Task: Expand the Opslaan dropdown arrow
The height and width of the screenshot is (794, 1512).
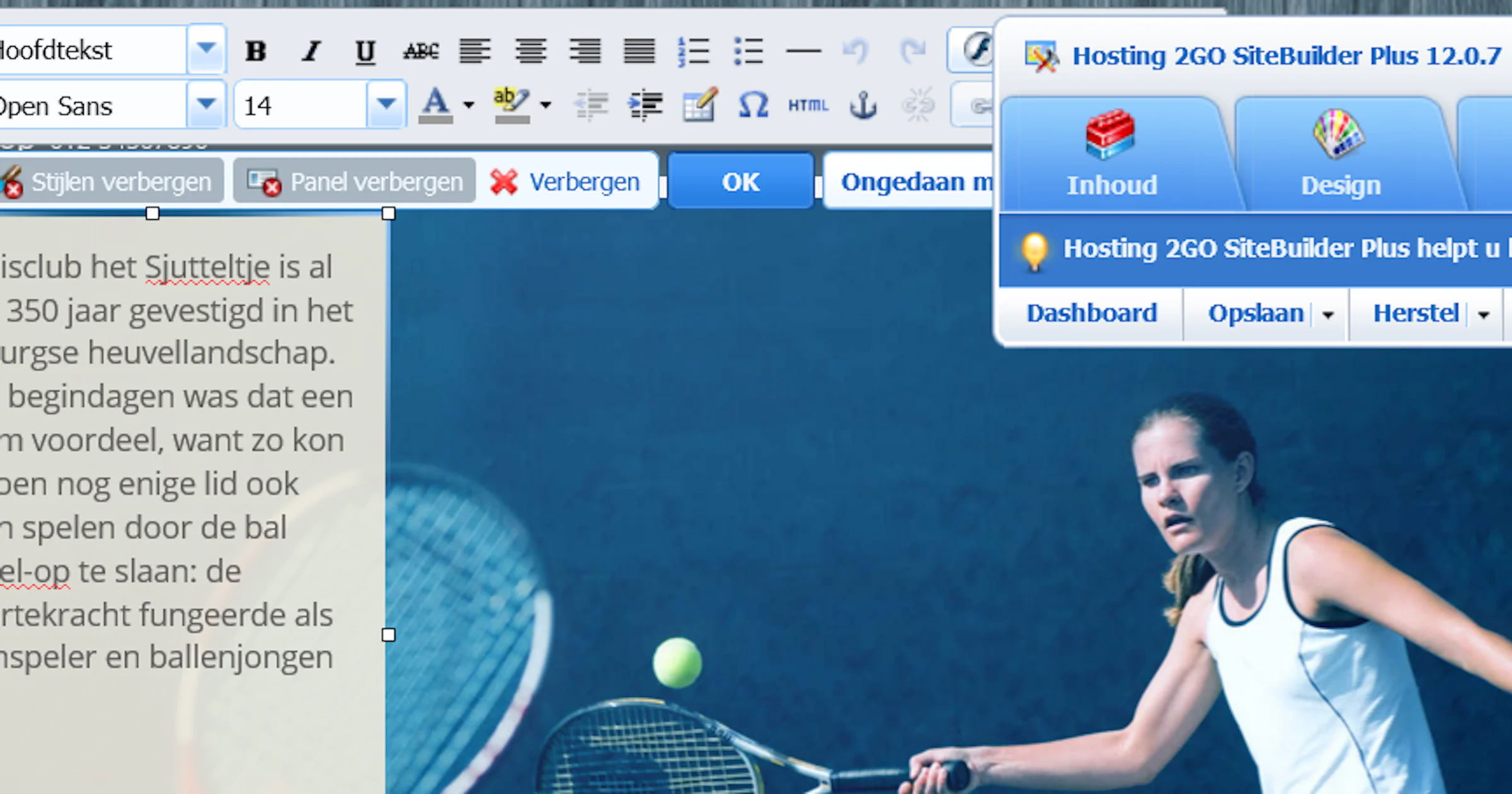Action: click(x=1327, y=314)
